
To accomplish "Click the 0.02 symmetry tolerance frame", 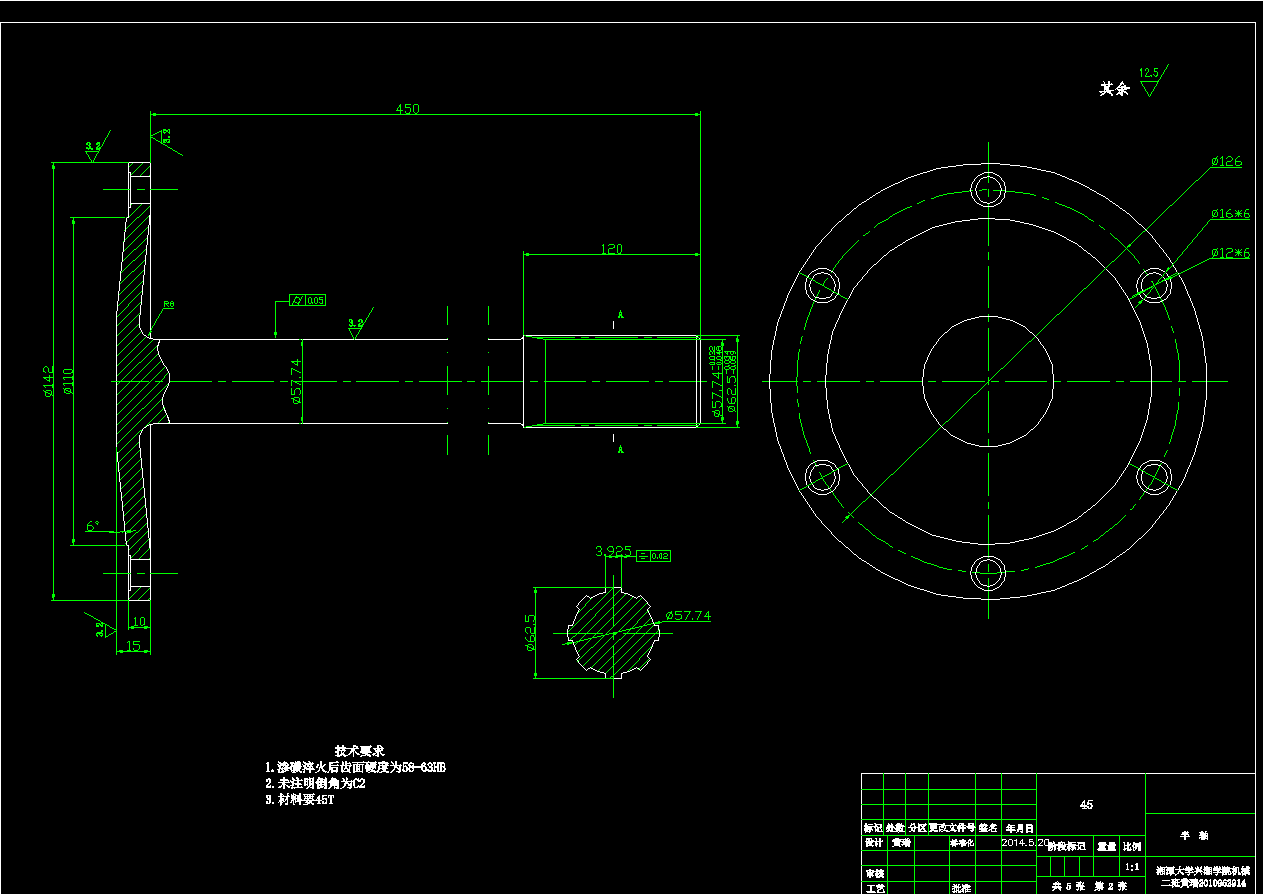I will (x=653, y=555).
